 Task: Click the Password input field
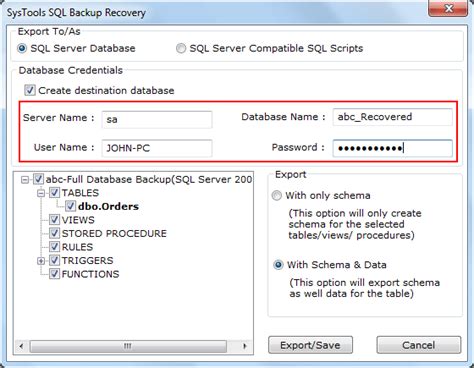click(x=392, y=148)
